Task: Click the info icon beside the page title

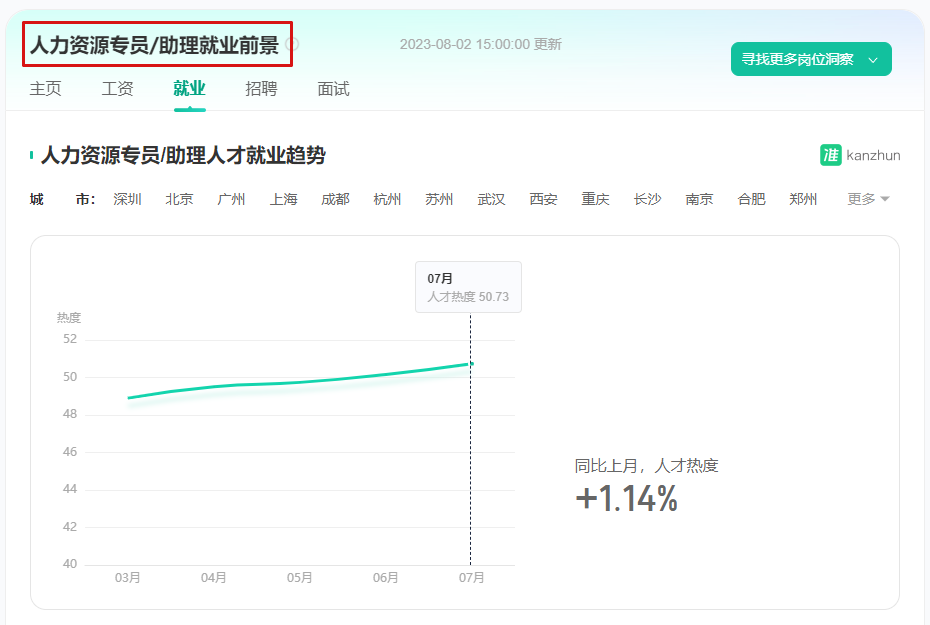Action: coord(293,44)
